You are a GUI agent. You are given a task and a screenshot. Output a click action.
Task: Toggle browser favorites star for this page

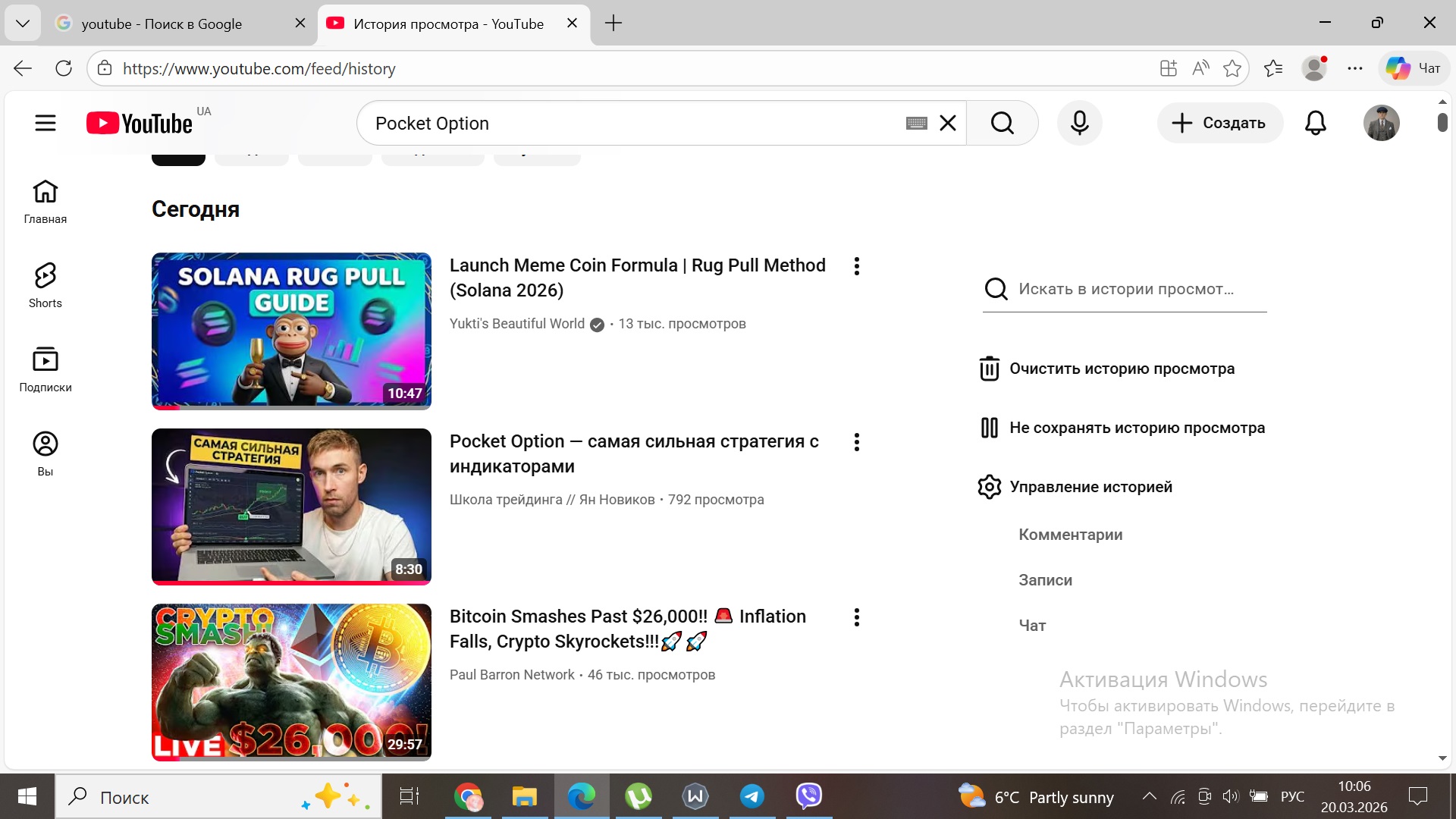point(1232,68)
